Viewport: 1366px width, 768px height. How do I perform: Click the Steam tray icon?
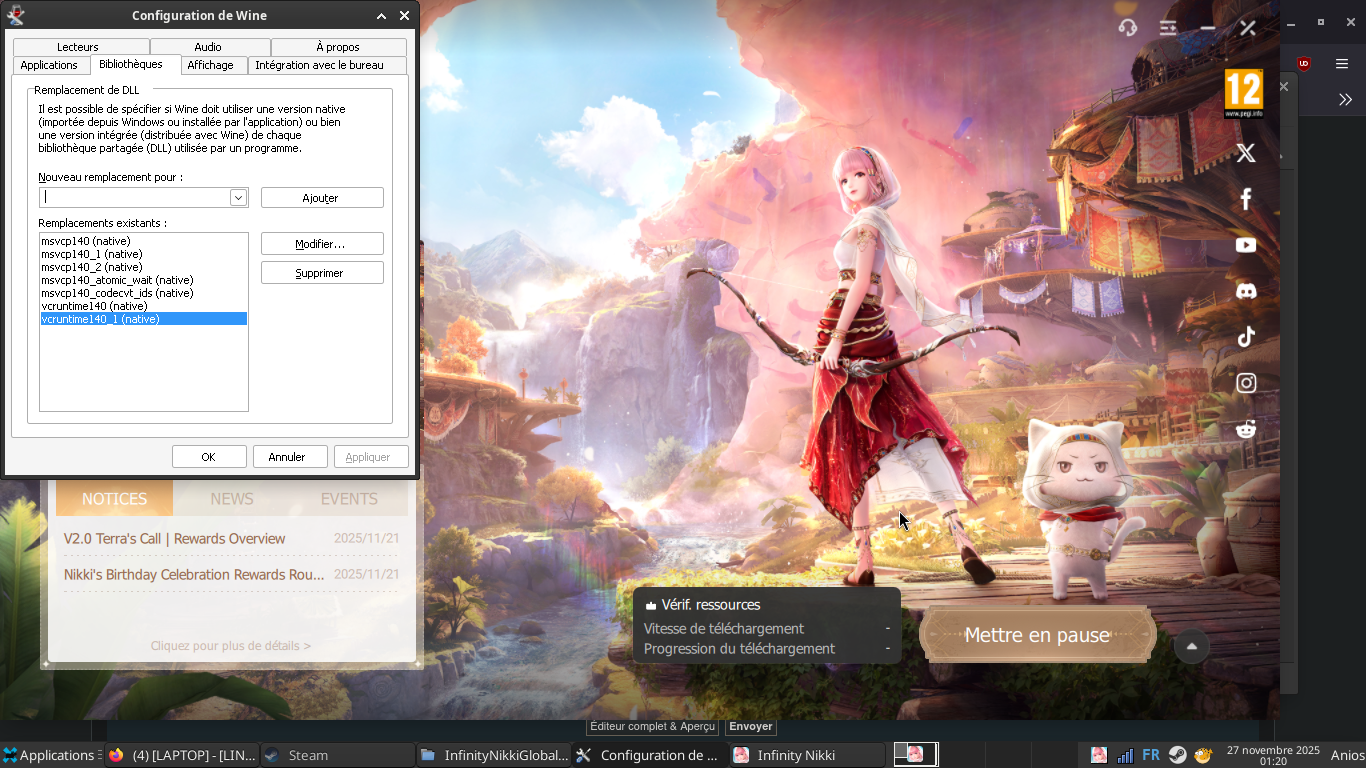[1177, 755]
